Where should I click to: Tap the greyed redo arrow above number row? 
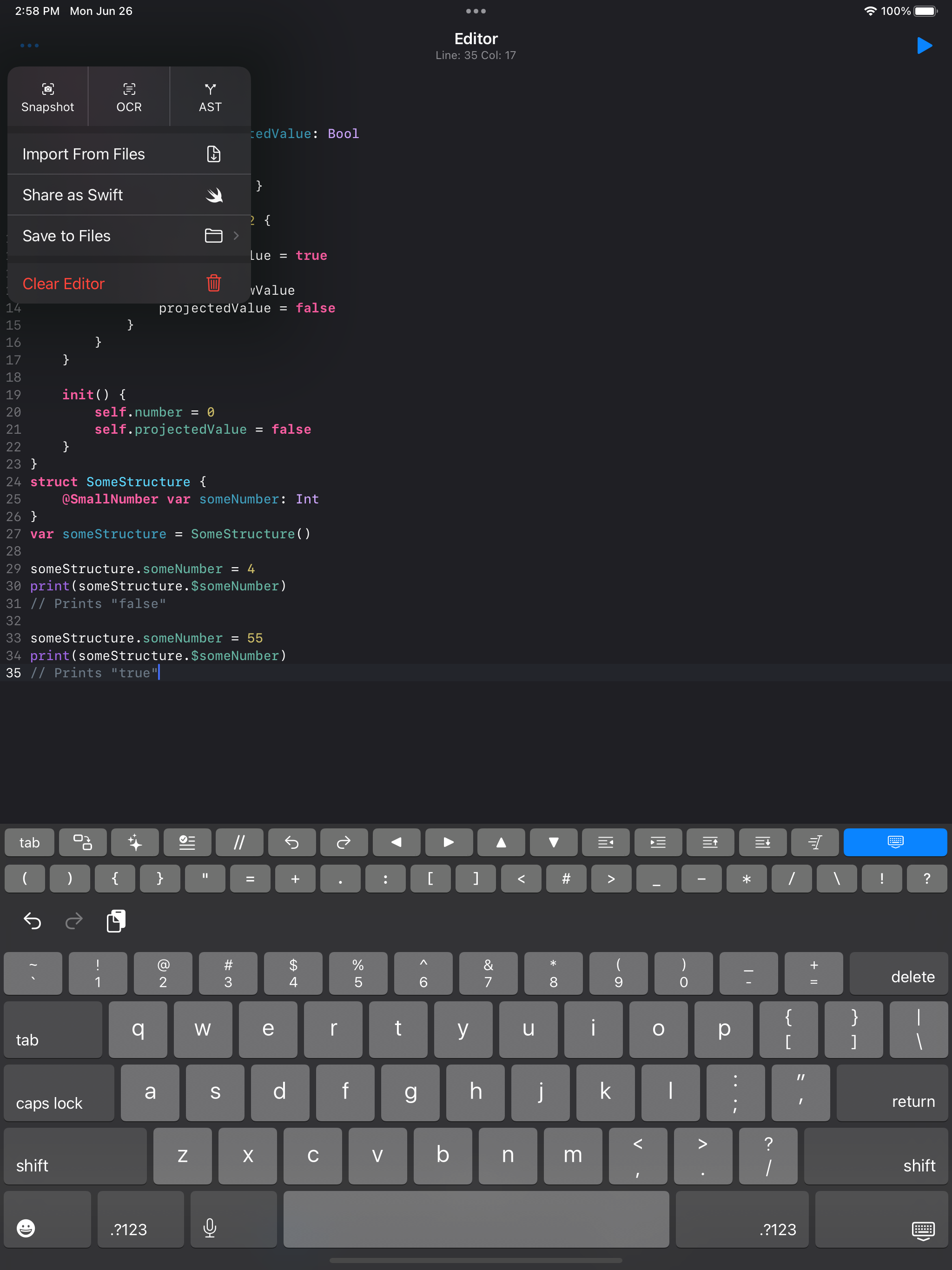(x=73, y=921)
